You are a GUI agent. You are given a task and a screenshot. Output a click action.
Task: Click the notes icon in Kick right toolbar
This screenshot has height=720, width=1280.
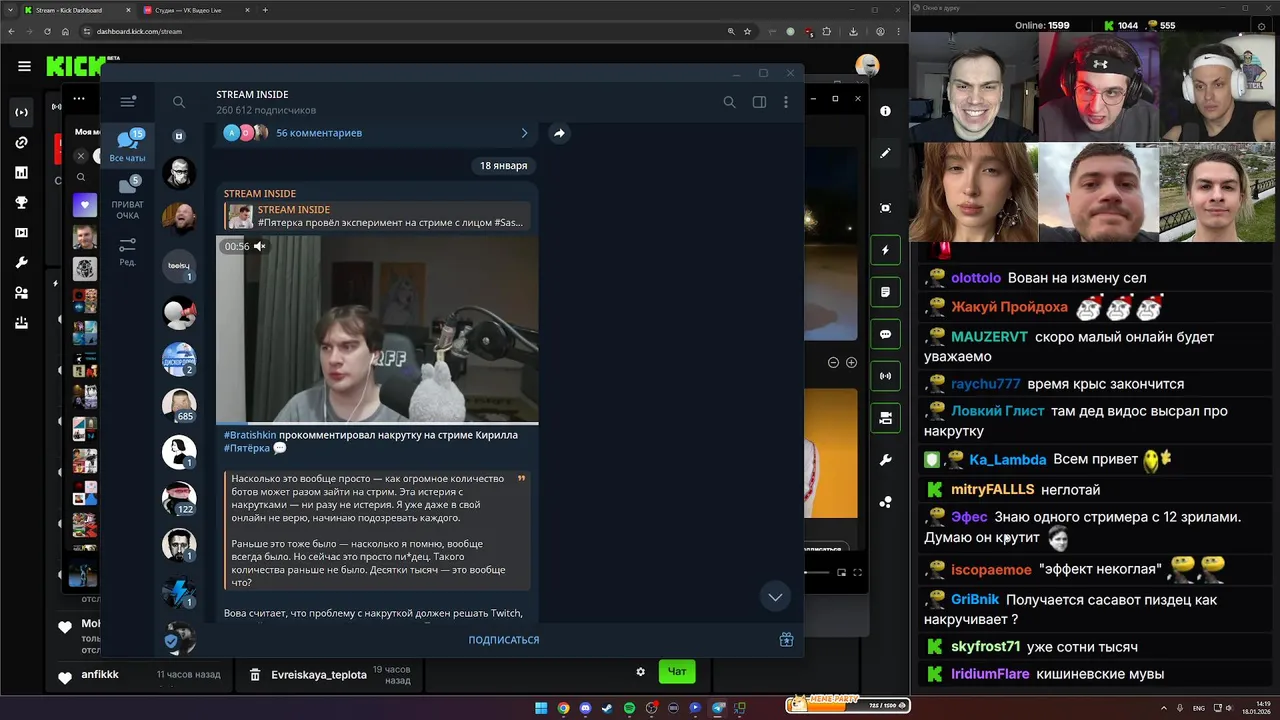(885, 292)
